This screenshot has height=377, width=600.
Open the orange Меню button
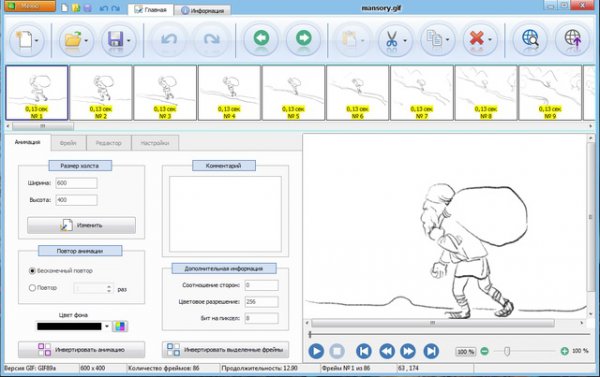[30, 6]
